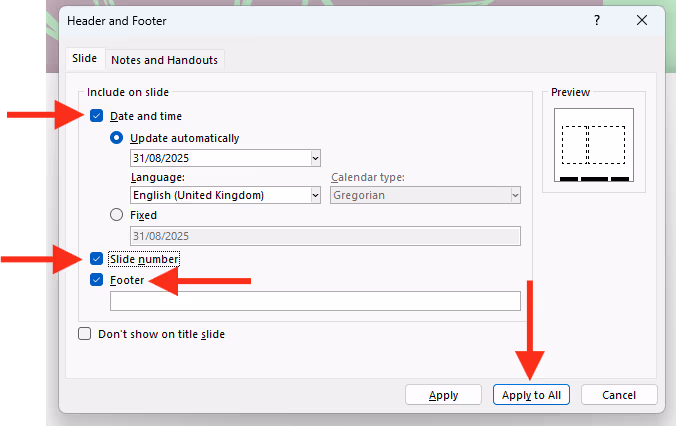This screenshot has width=676, height=426.
Task: Select the Slide tab
Action: click(84, 60)
